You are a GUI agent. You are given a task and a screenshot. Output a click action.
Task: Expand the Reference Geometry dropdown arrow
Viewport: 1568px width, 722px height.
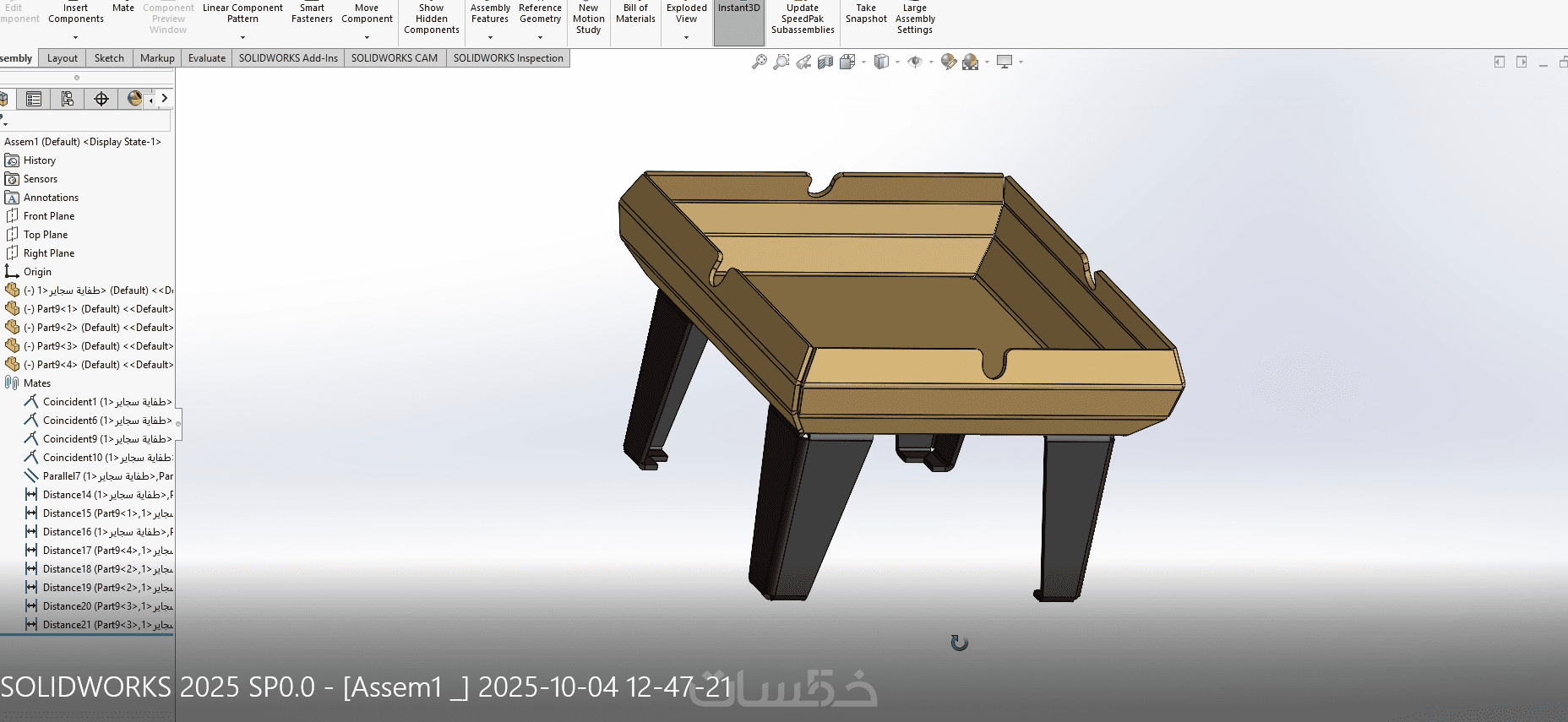tap(540, 38)
